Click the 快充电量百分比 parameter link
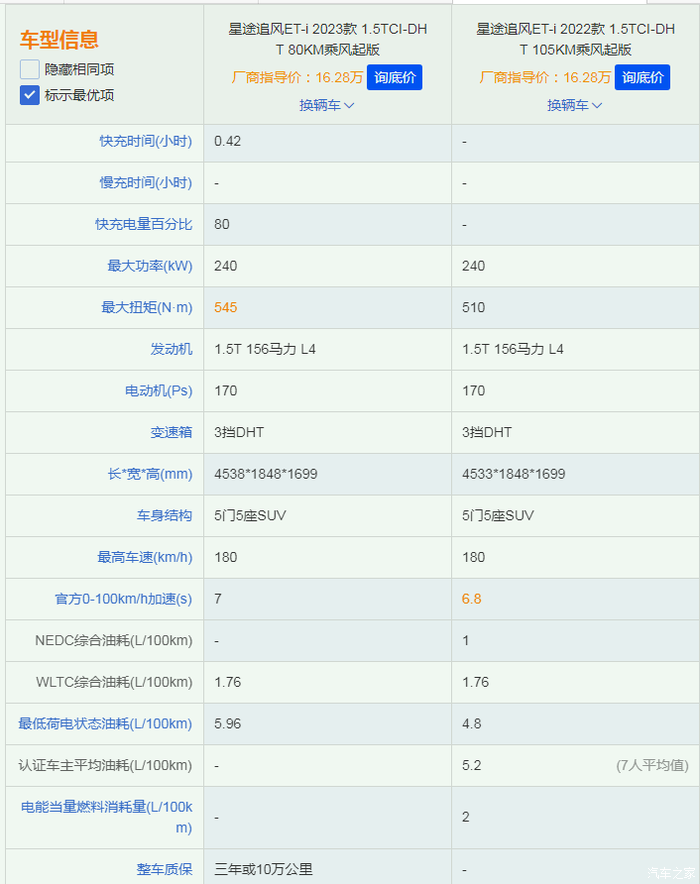This screenshot has width=700, height=884. point(144,224)
